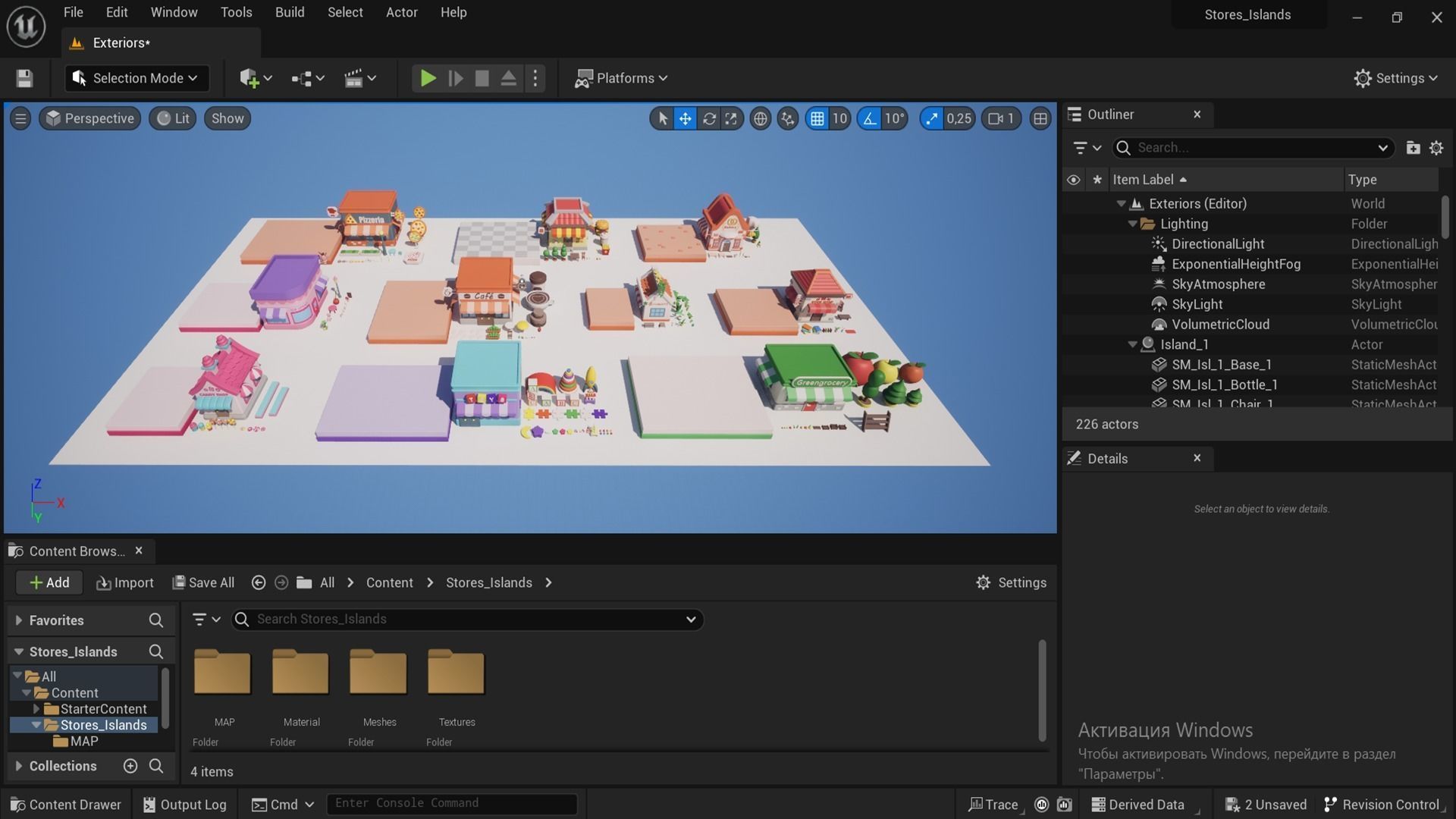
Task: Open the Meshes folder thumbnail
Action: (378, 672)
